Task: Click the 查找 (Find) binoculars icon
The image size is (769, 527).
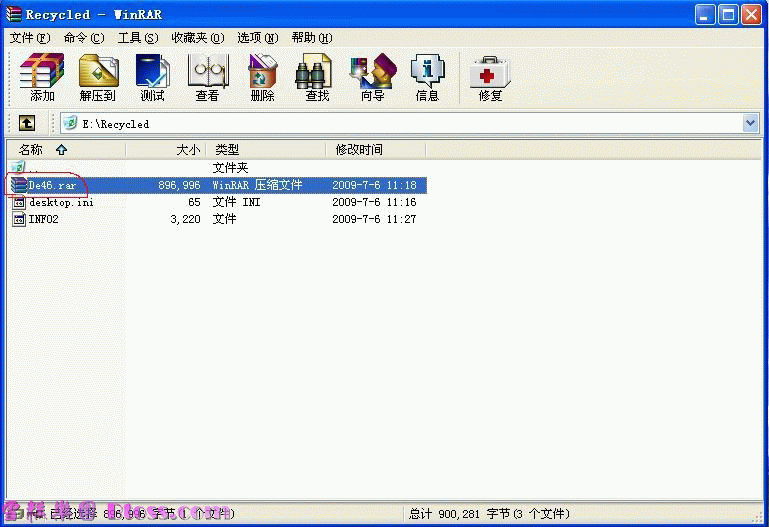Action: coord(314,71)
